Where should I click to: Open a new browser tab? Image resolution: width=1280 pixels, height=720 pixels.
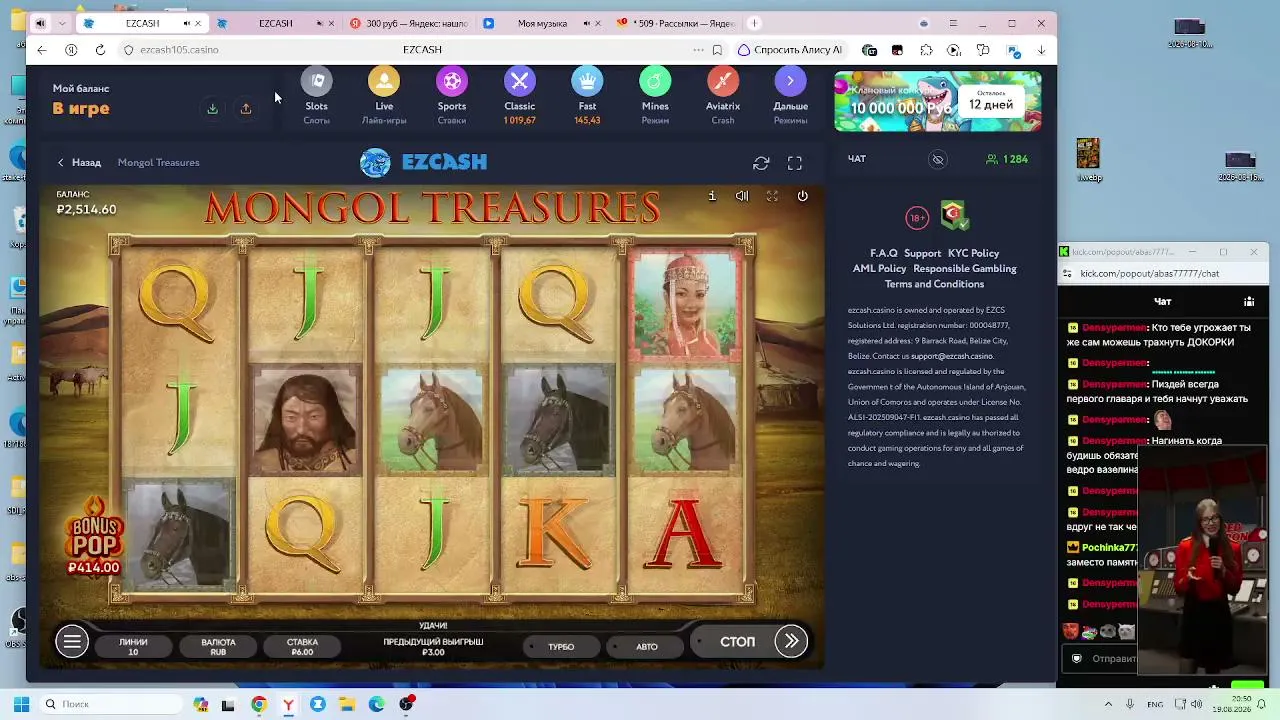coord(755,23)
